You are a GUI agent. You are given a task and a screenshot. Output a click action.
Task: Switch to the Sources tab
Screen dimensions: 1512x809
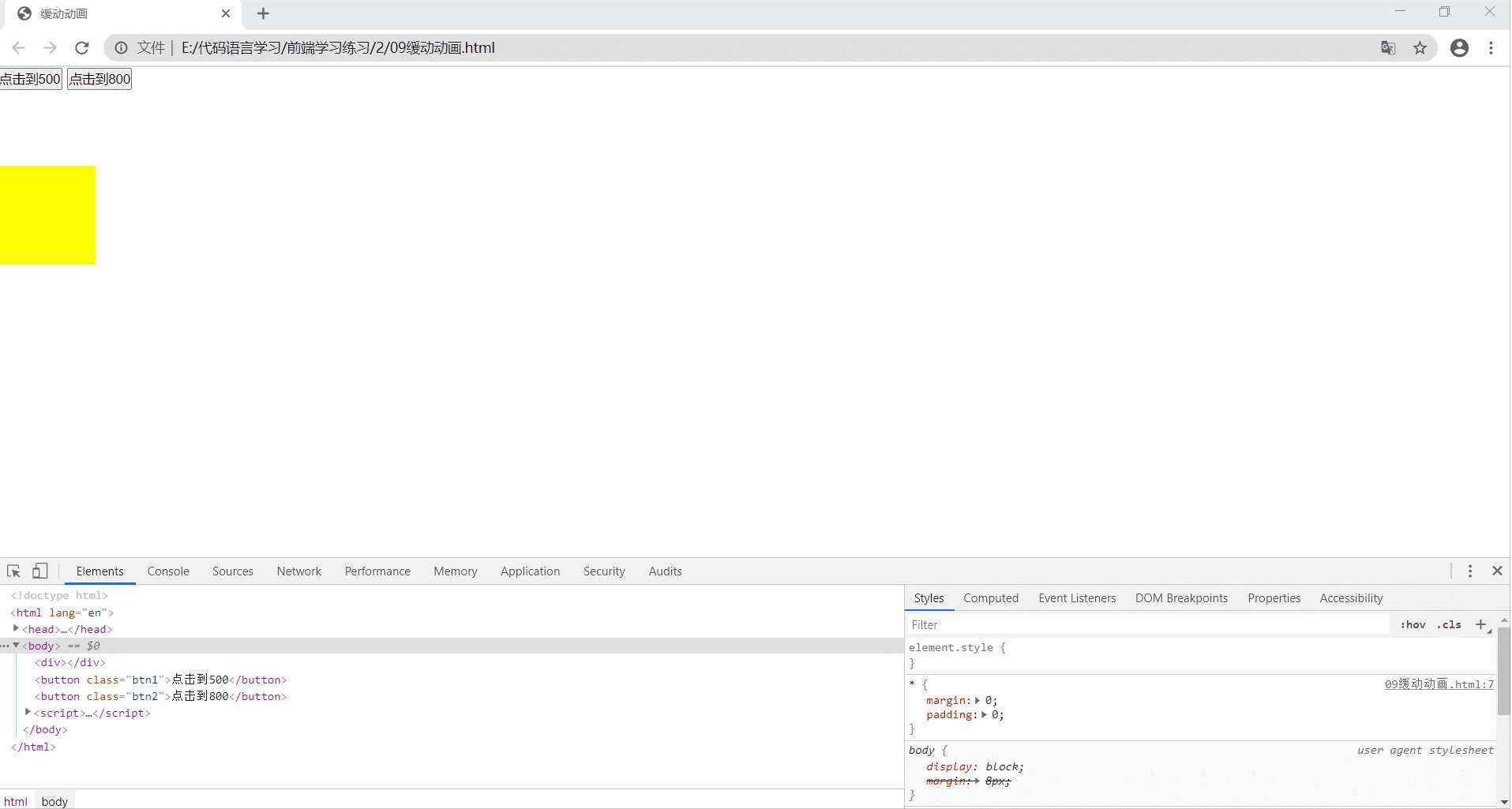(x=233, y=571)
